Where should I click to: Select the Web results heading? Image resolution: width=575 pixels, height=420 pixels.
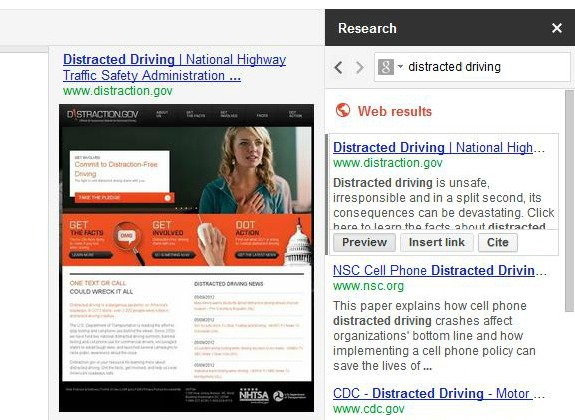[x=395, y=111]
